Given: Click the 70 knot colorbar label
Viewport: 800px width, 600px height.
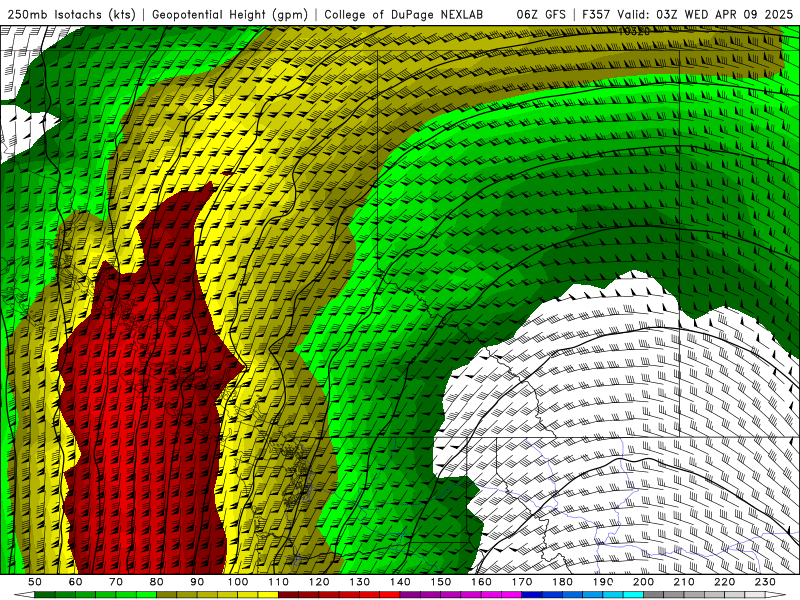Looking at the screenshot, I should pyautogui.click(x=116, y=582).
